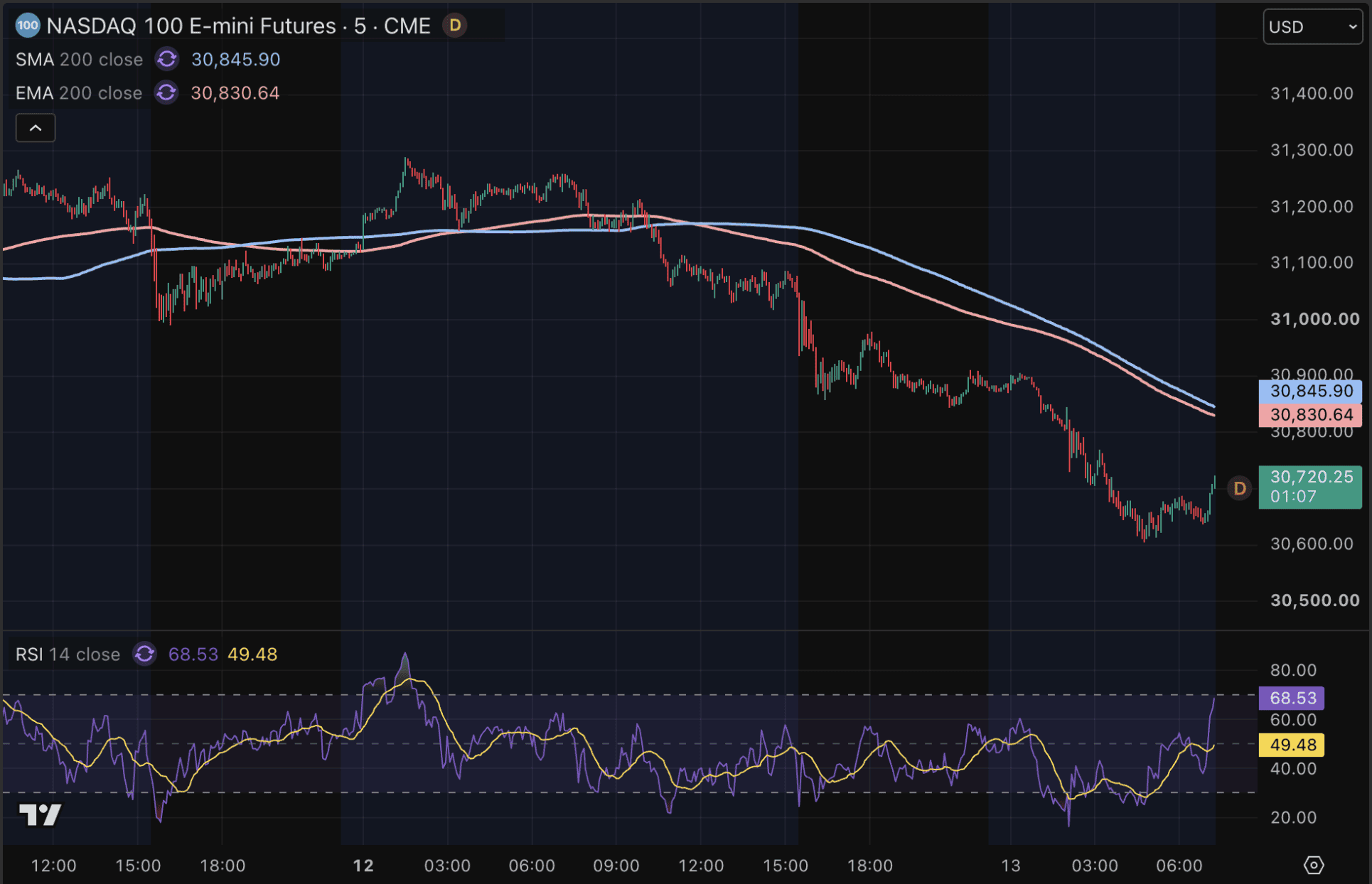Viewport: 1372px width, 884px height.
Task: Click the pink 30,830.64 EMA price axis label
Action: point(1310,415)
